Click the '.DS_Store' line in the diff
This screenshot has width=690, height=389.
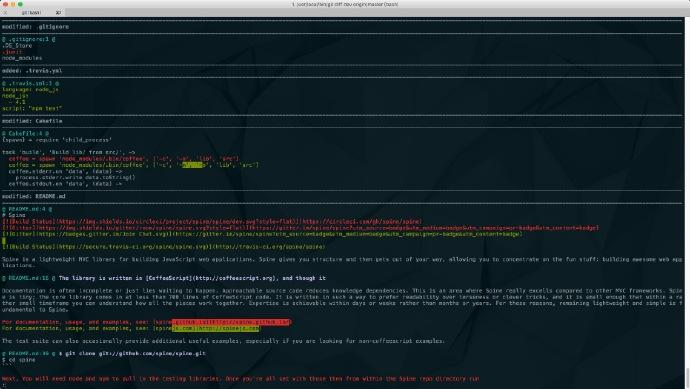coord(17,46)
